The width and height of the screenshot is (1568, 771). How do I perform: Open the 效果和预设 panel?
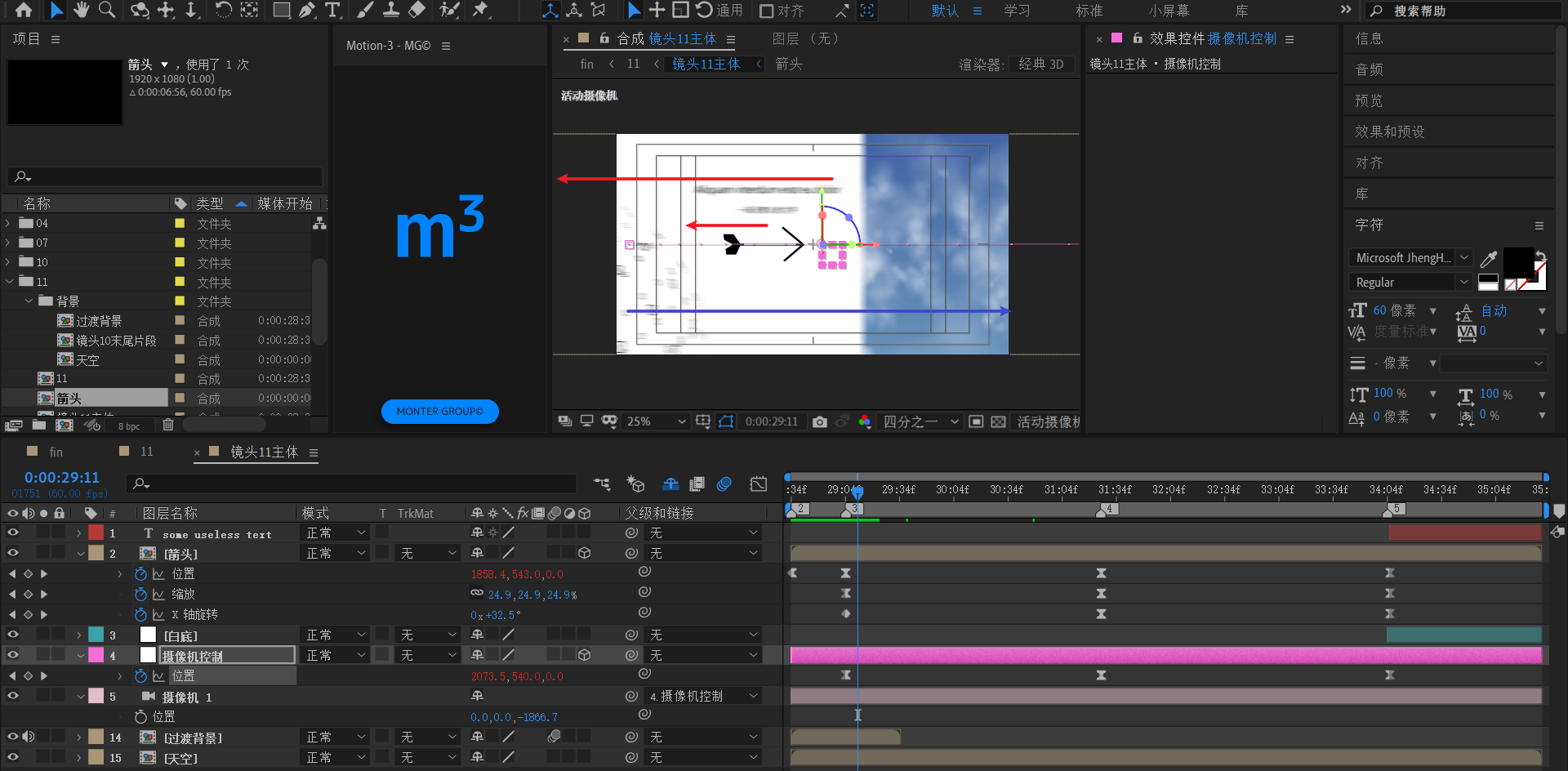pos(1389,131)
